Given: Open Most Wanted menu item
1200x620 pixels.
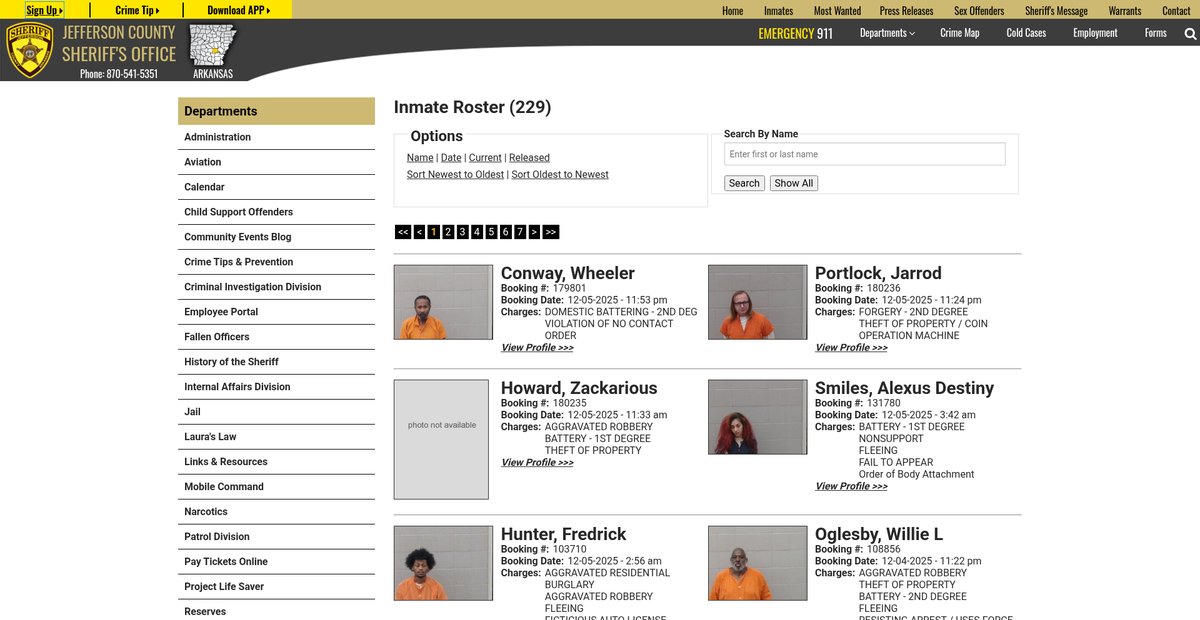Looking at the screenshot, I should [837, 11].
